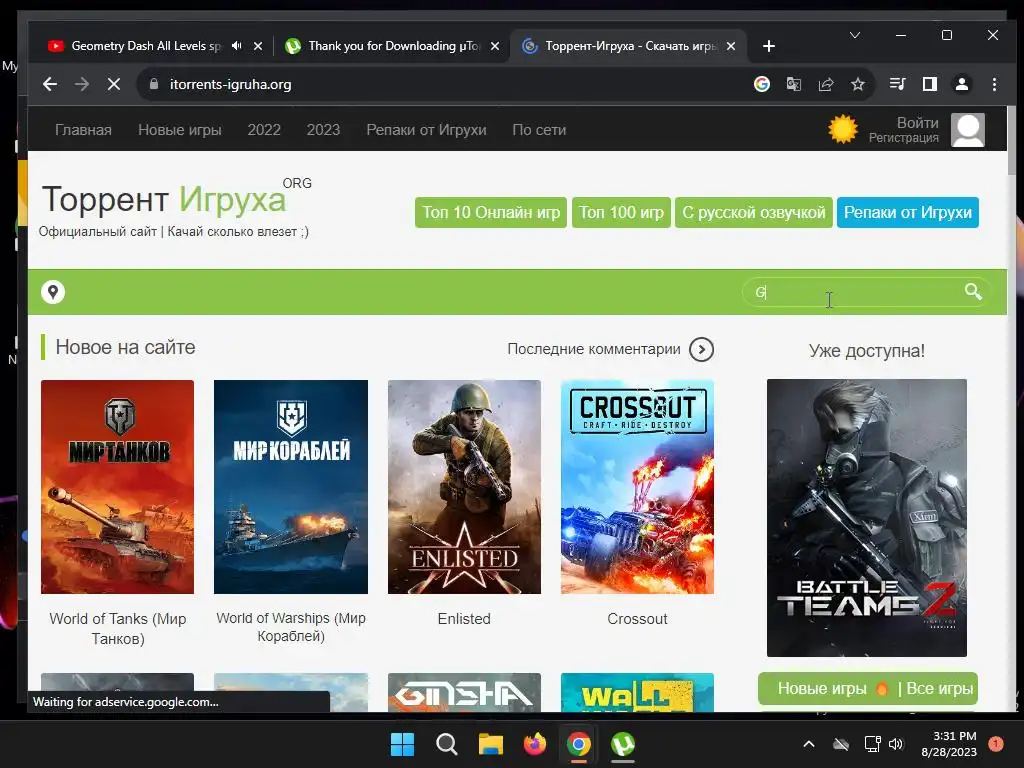Image resolution: width=1024 pixels, height=768 pixels.
Task: Click the Enlisted title link
Action: pos(464,618)
